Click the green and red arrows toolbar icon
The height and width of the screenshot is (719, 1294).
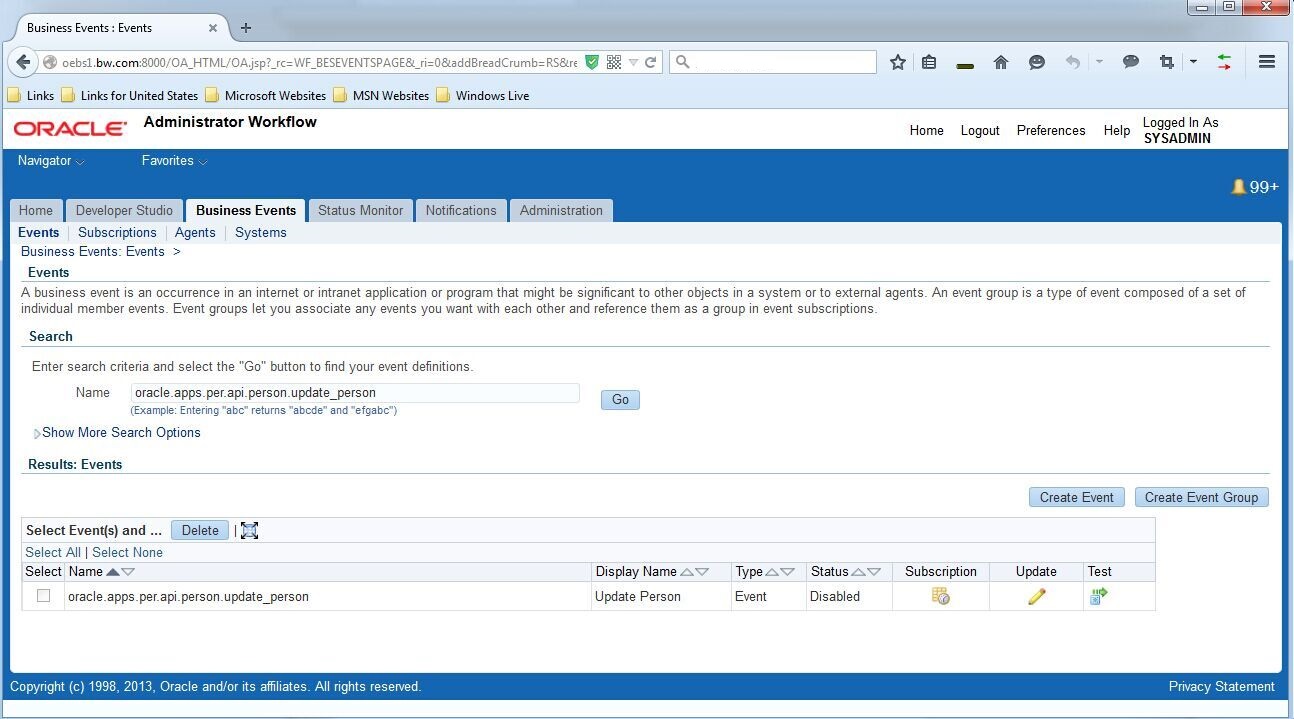pos(1224,62)
